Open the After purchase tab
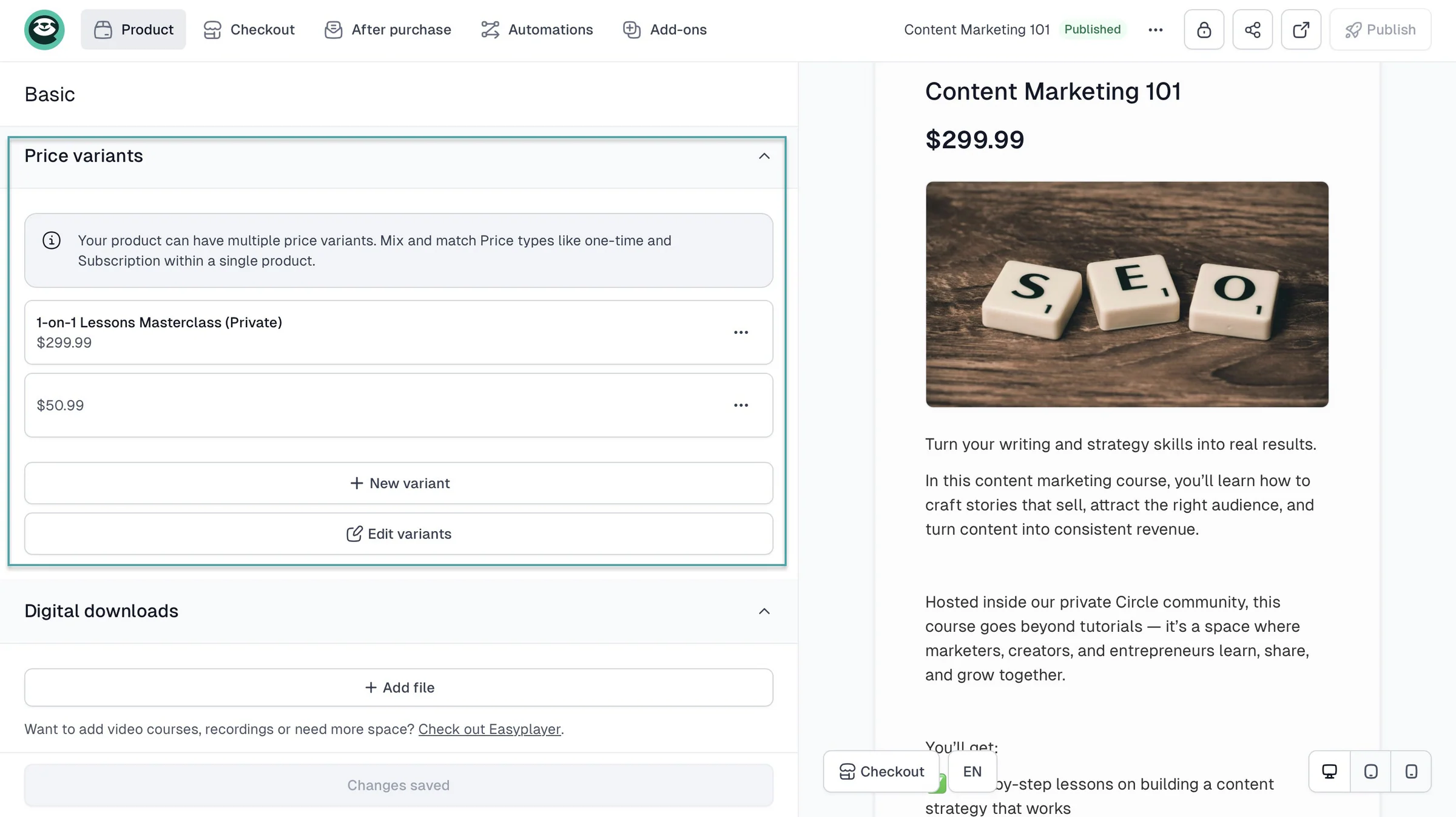 click(388, 30)
